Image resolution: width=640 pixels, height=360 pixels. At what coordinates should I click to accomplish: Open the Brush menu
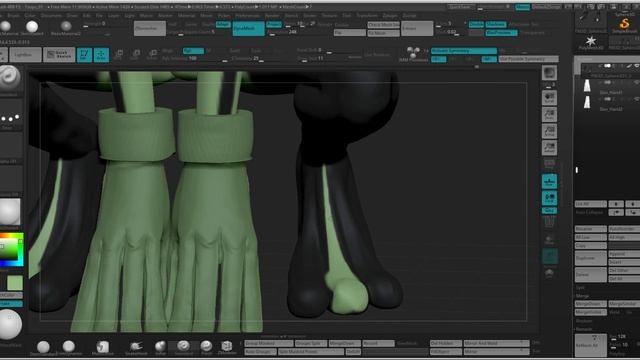tap(13, 16)
